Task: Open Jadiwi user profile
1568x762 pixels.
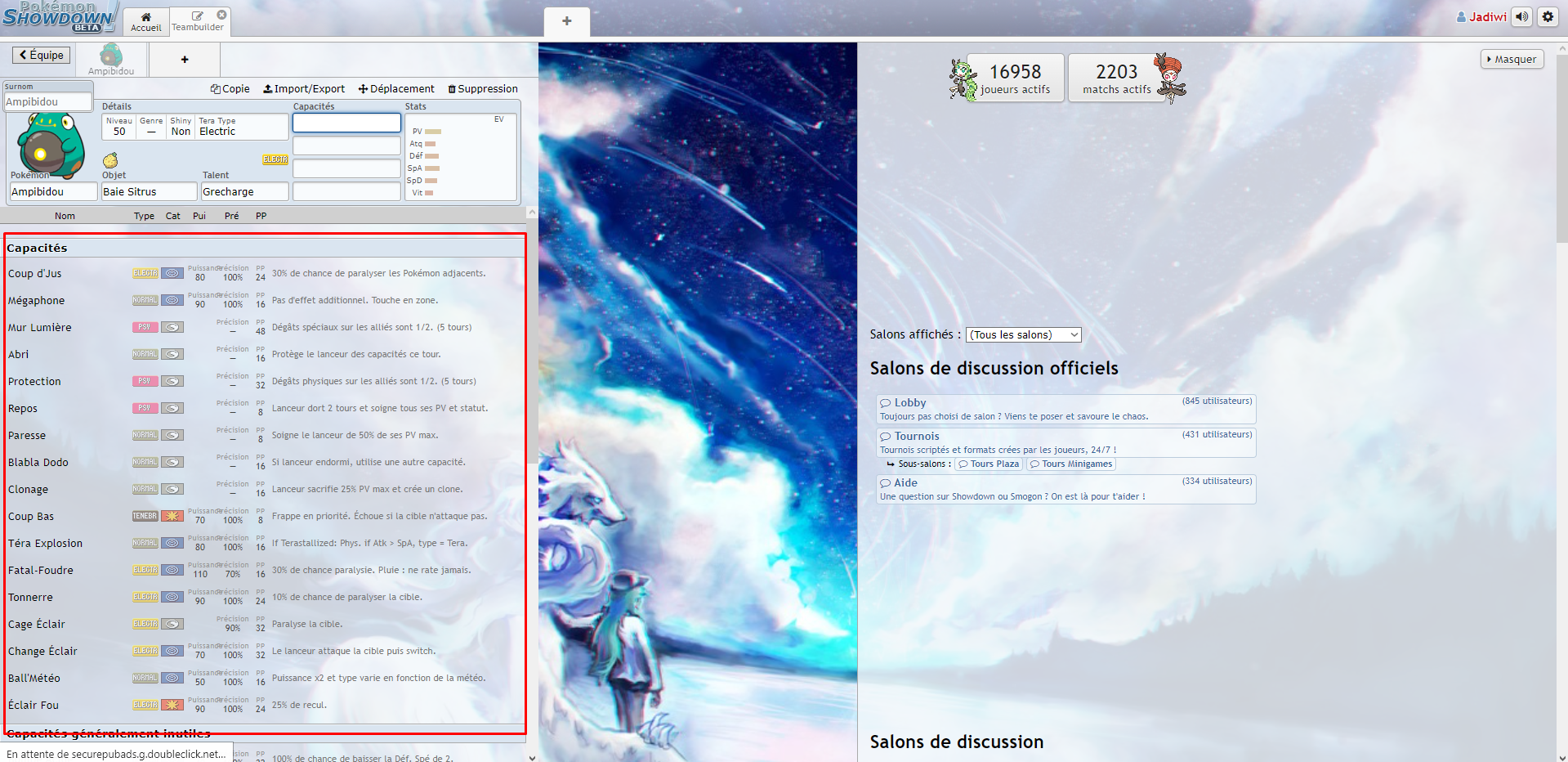Action: pos(1481,16)
